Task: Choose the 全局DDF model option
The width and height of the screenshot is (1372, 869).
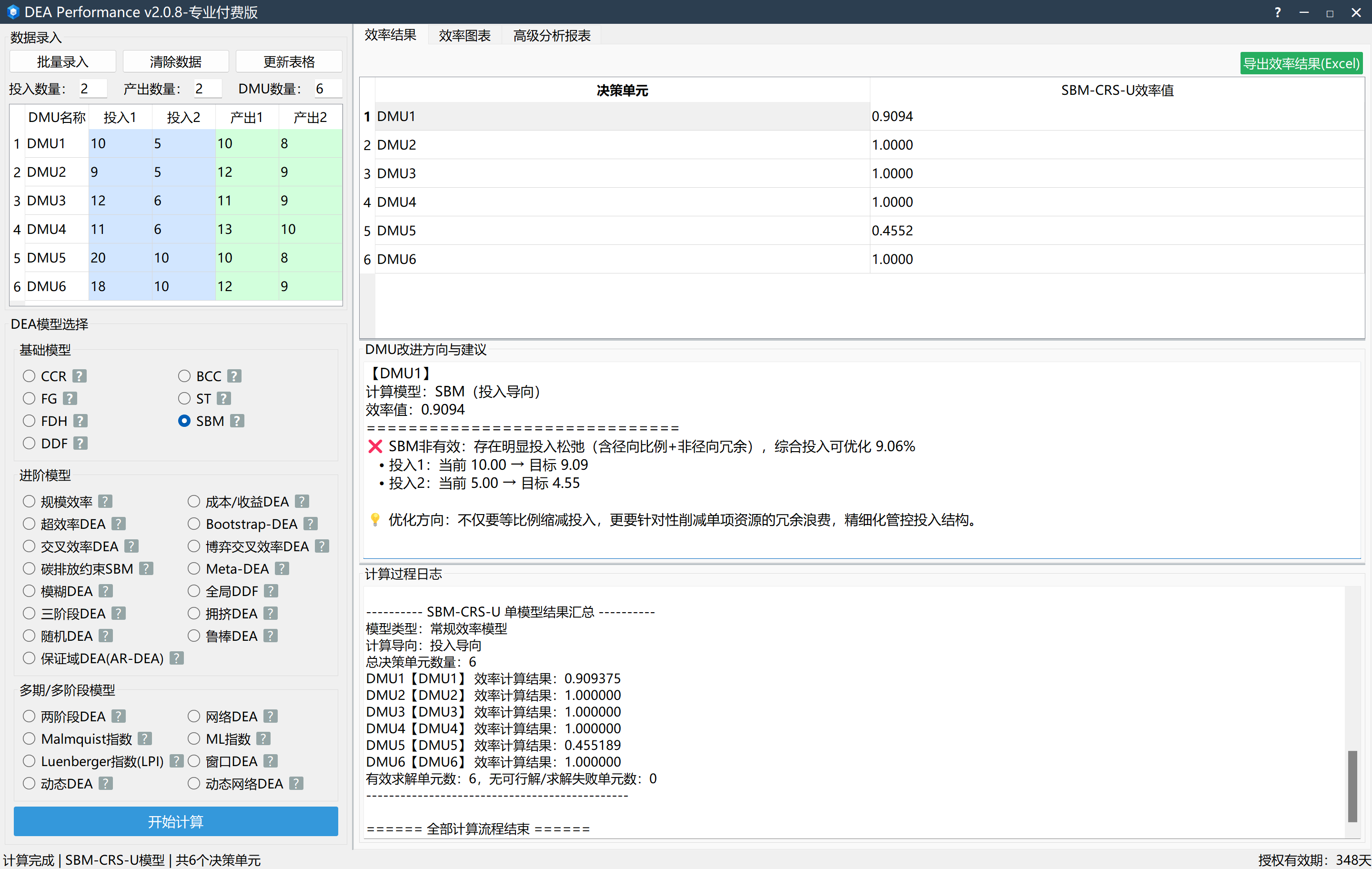Action: [194, 591]
